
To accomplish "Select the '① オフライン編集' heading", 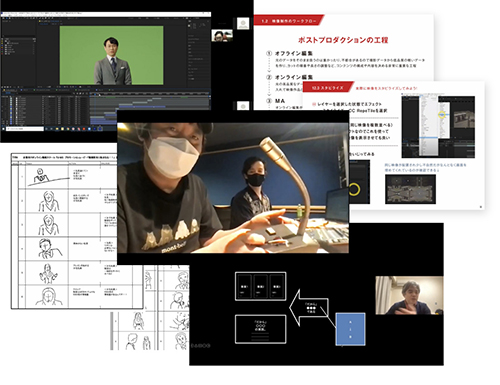I will [x=289, y=53].
